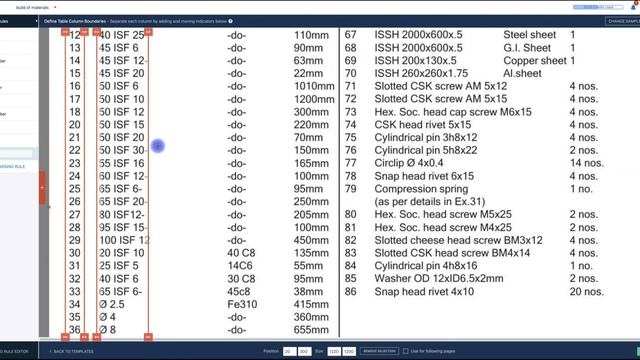Click the 'Copper sheet' text
This screenshot has width=640, height=360.
click(x=535, y=60)
